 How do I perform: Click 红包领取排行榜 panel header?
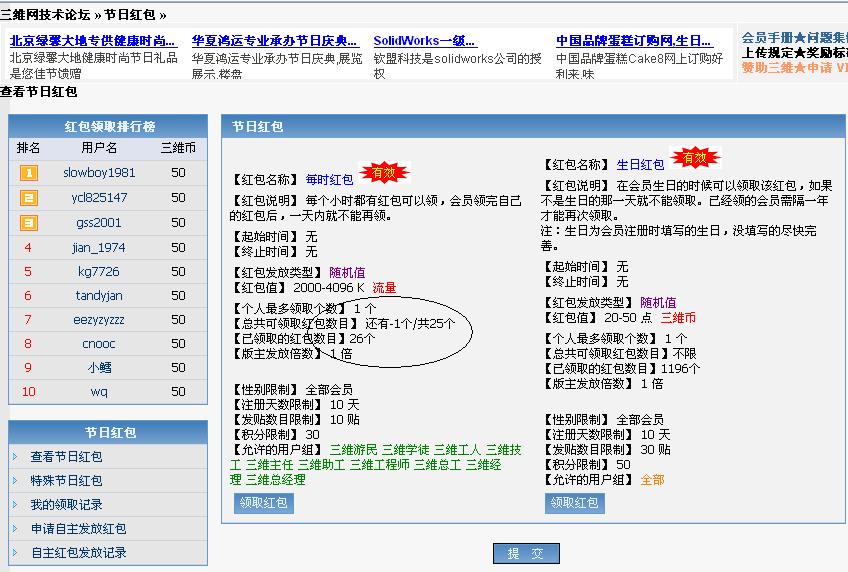[x=108, y=127]
